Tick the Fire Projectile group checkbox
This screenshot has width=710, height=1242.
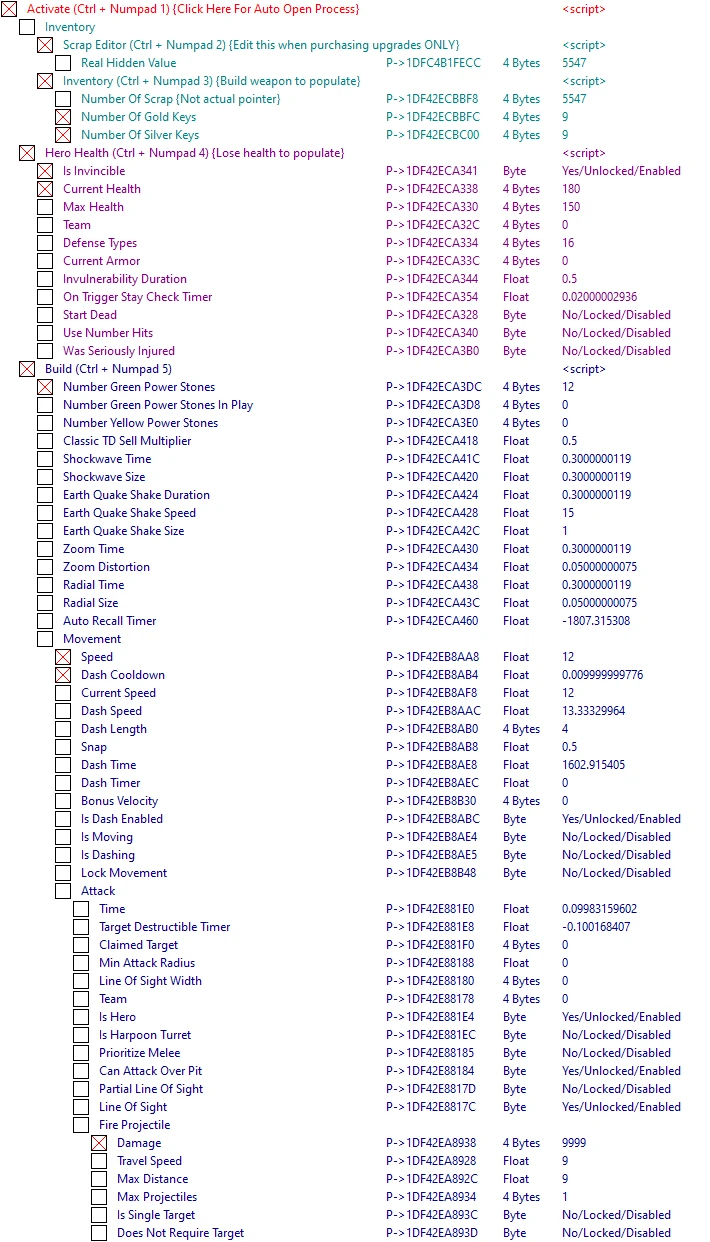[81, 1125]
